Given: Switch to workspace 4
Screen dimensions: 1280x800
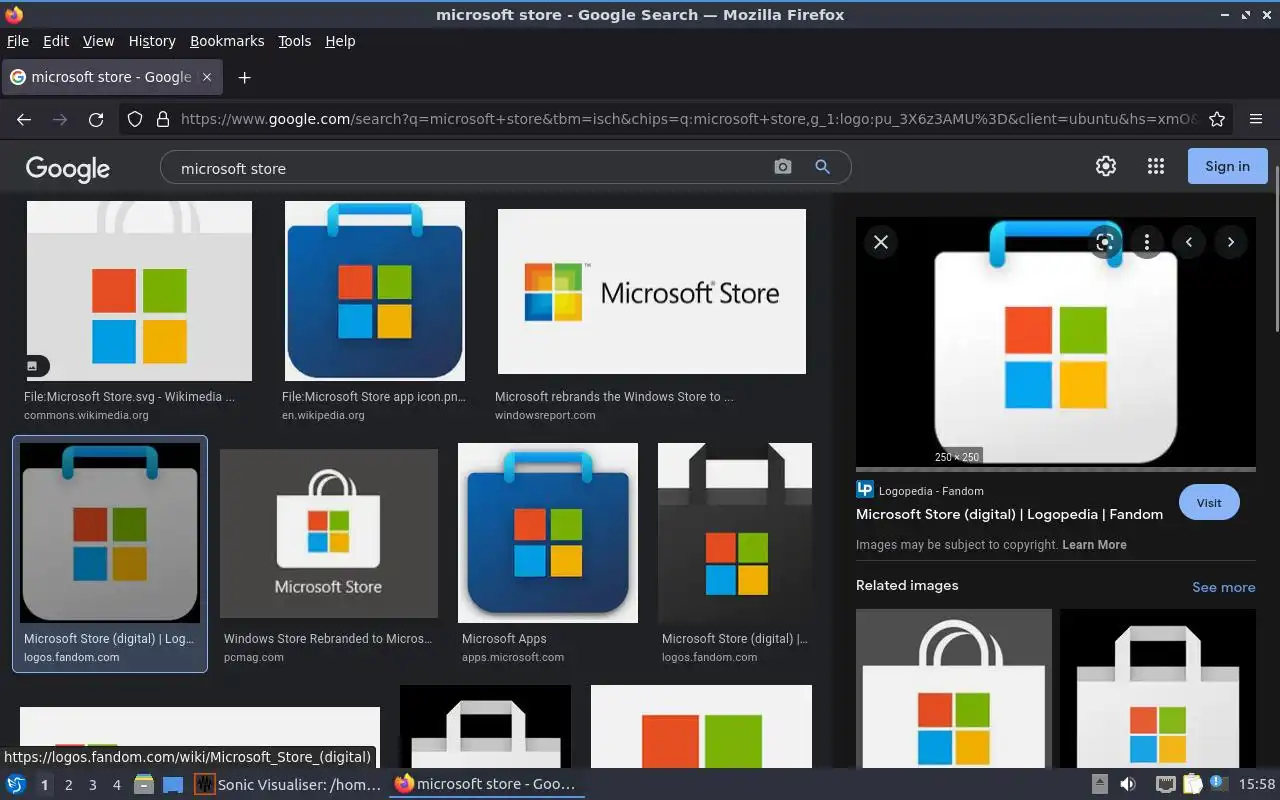Looking at the screenshot, I should (x=116, y=785).
